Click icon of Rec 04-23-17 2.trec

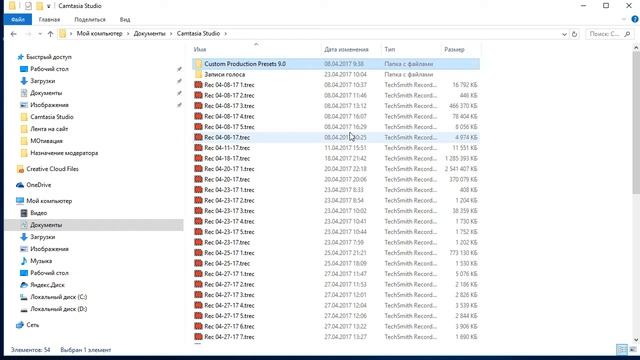click(x=198, y=200)
